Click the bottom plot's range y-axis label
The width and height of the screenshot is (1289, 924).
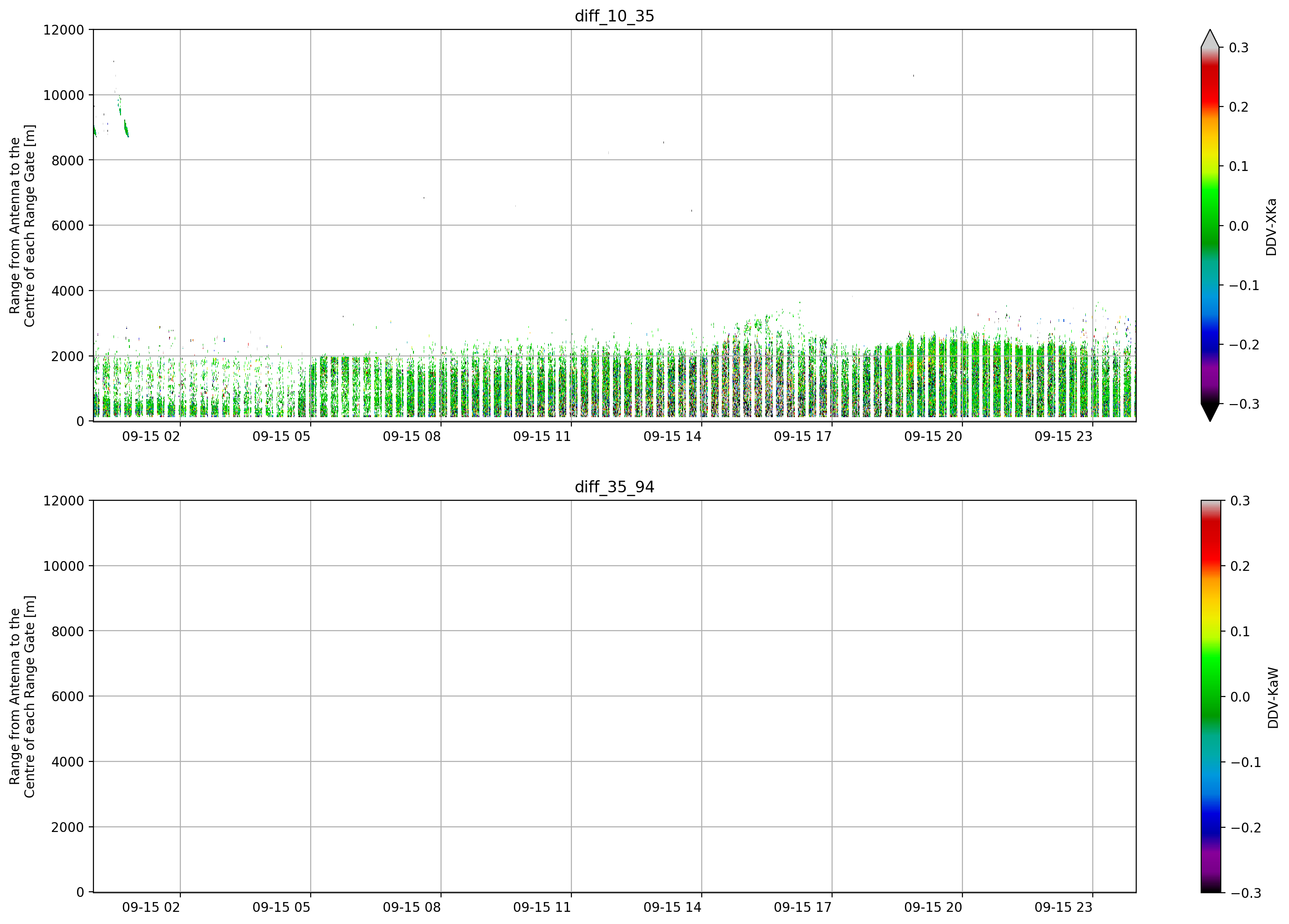tap(22, 696)
